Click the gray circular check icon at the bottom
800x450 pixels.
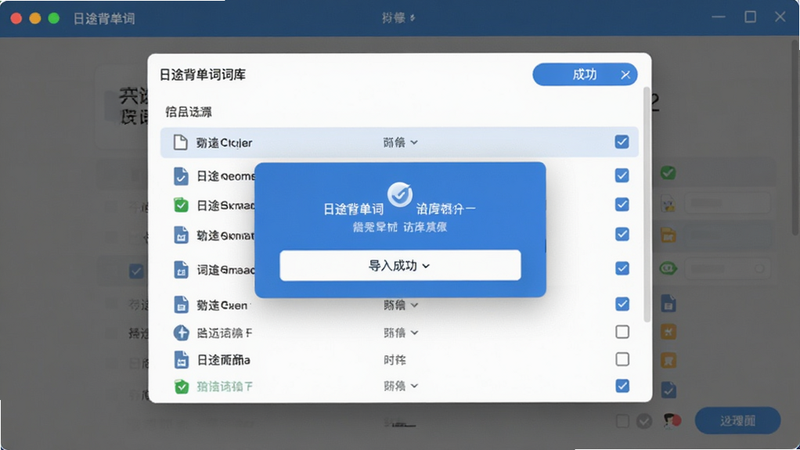pyautogui.click(x=644, y=421)
